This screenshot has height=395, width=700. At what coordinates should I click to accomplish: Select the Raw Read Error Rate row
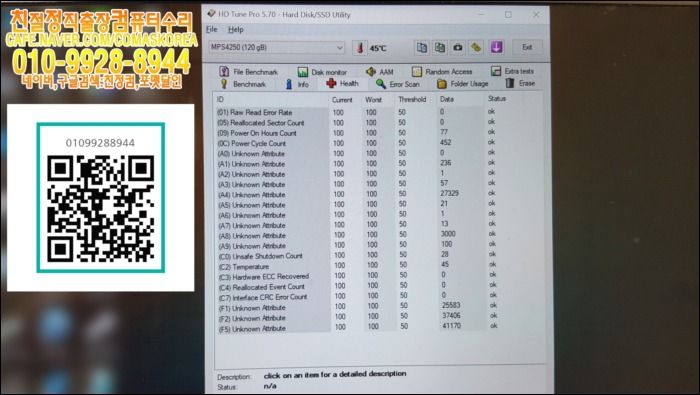(357, 112)
